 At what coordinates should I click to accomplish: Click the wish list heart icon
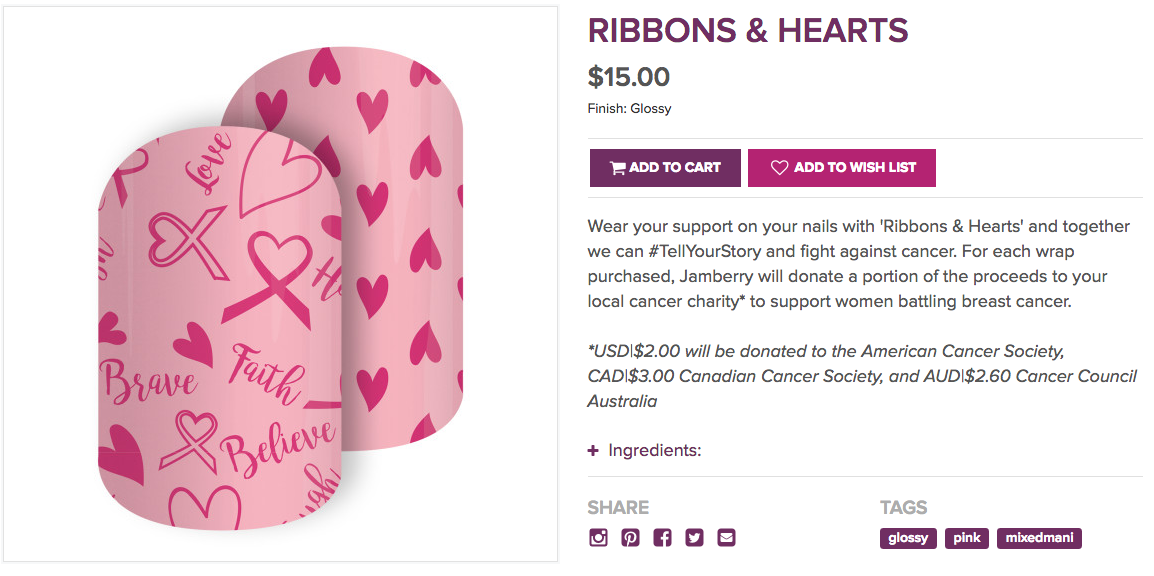[x=779, y=168]
